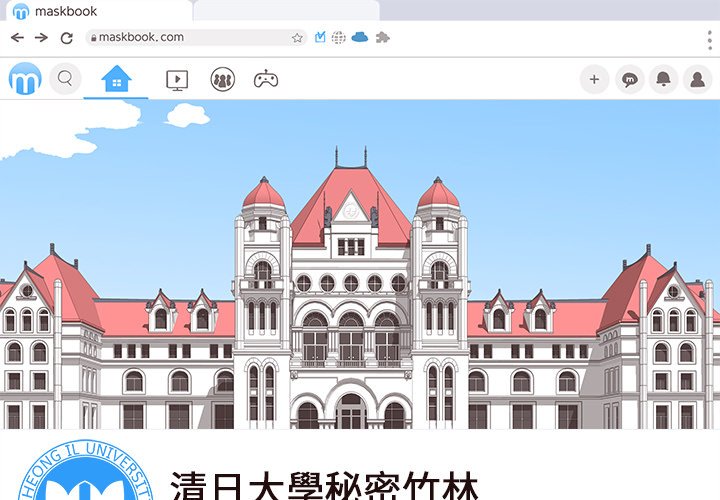Viewport: 720px width, 500px height.
Task: Open the maskbook search button
Action: 65,78
